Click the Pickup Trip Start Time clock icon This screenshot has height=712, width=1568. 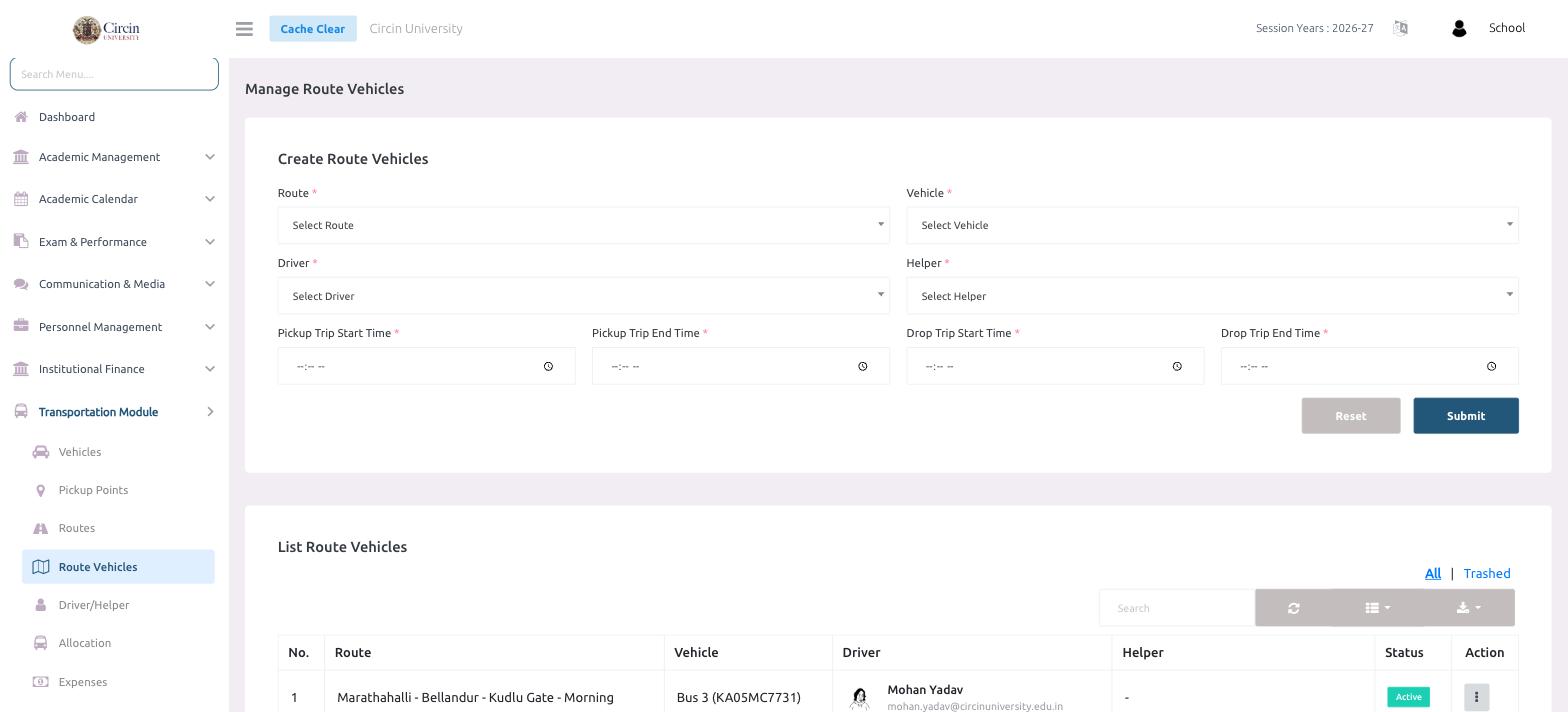(548, 366)
